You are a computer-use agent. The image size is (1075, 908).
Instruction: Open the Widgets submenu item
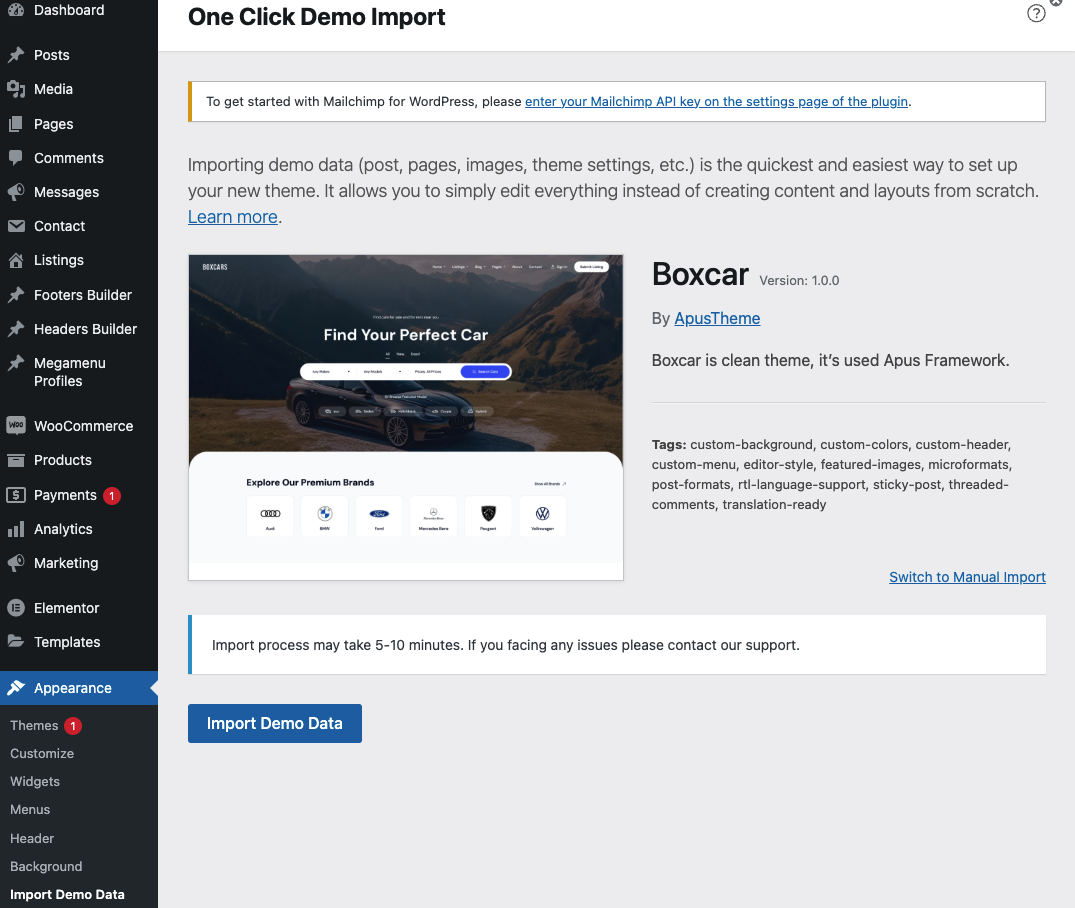[35, 781]
